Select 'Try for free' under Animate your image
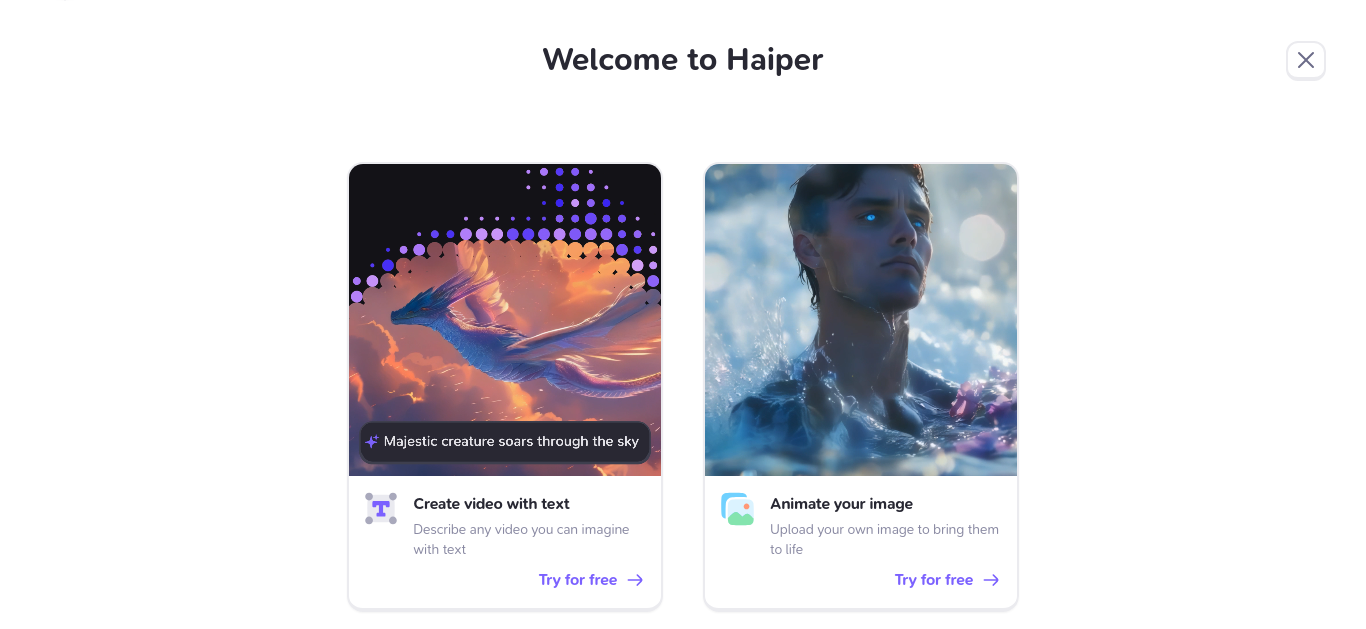The height and width of the screenshot is (629, 1366). coord(934,580)
